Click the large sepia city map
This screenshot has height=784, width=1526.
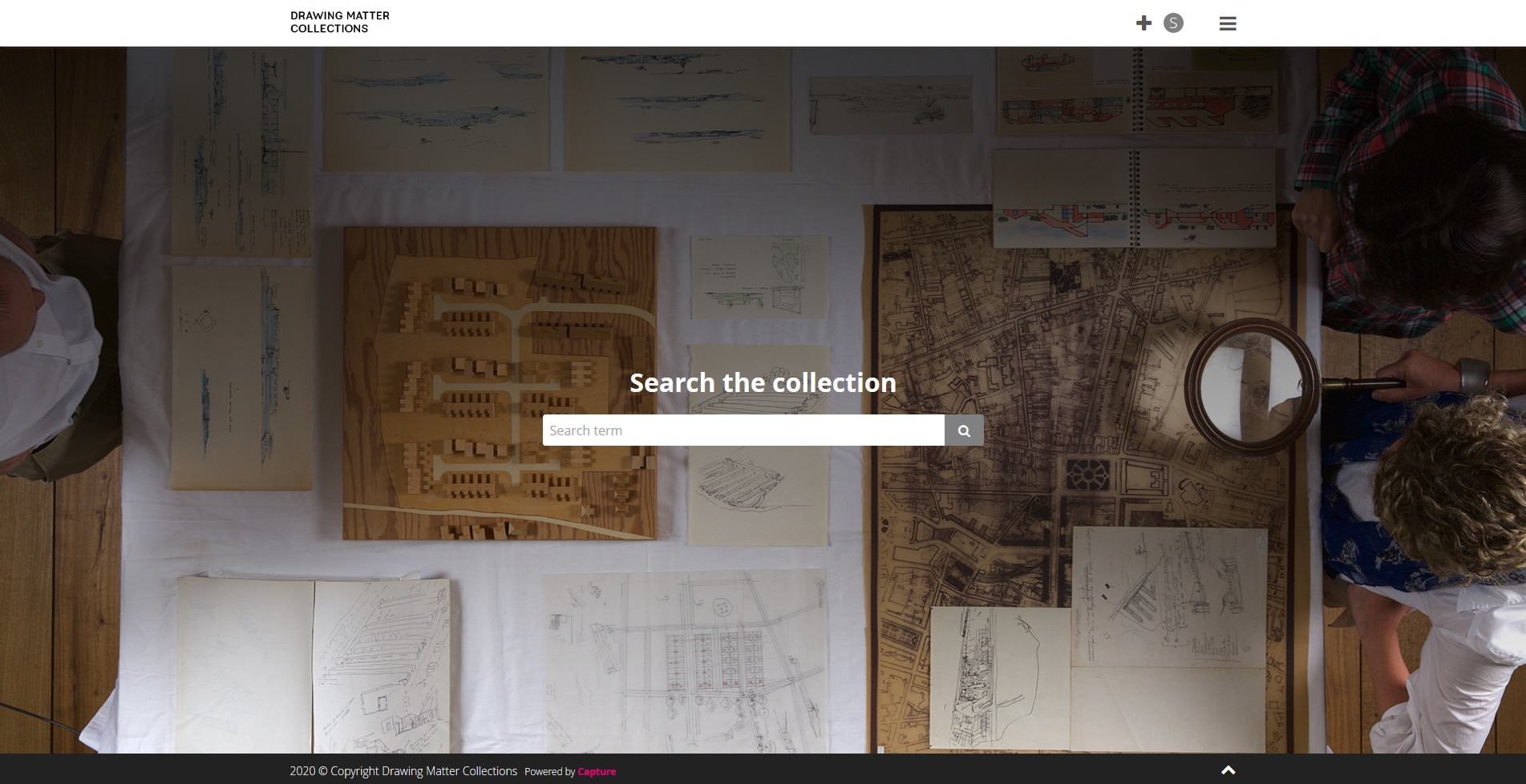click(1002, 401)
